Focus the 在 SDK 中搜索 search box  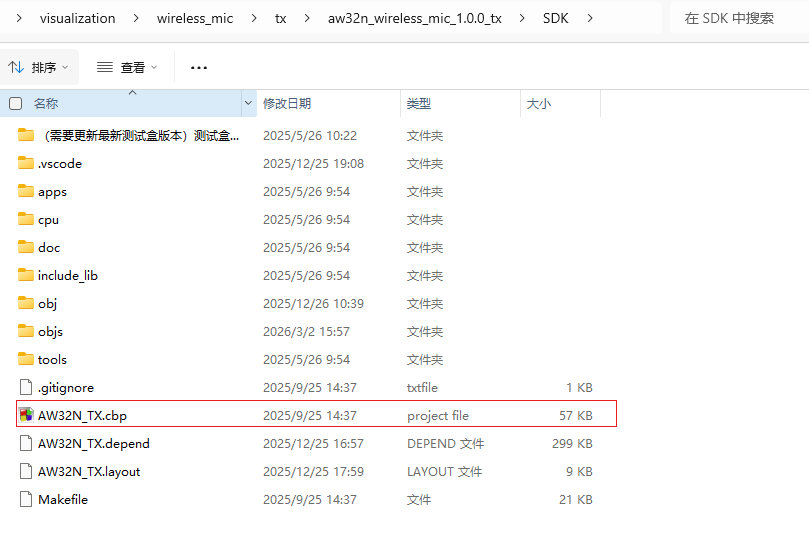[739, 19]
